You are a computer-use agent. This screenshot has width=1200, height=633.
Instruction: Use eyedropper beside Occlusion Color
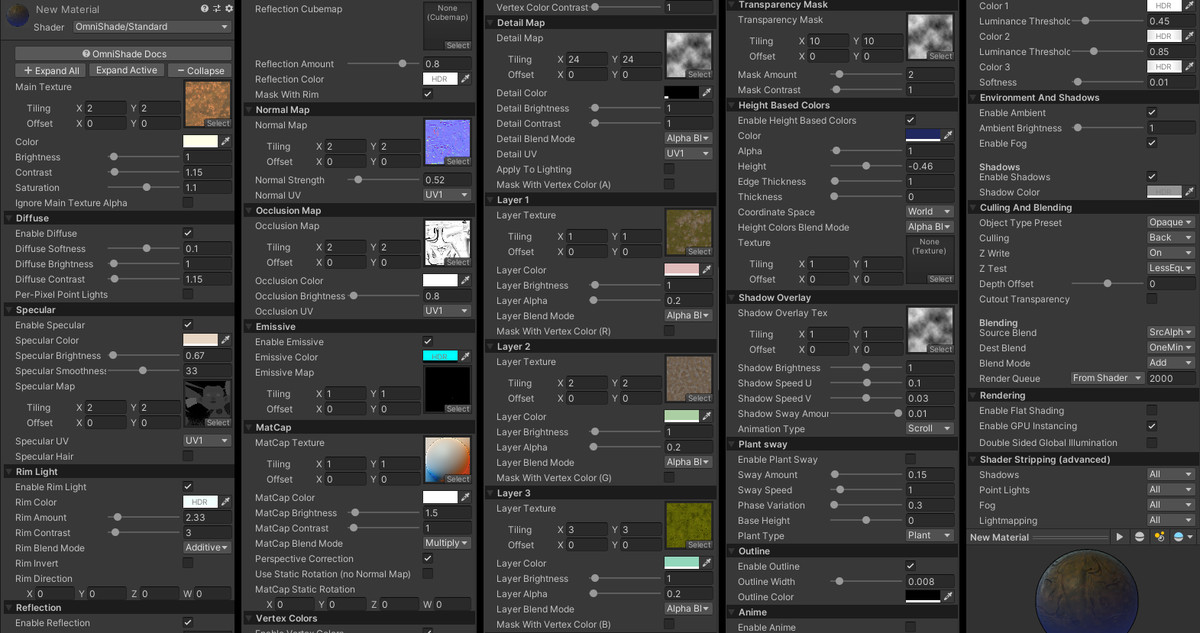coord(465,281)
